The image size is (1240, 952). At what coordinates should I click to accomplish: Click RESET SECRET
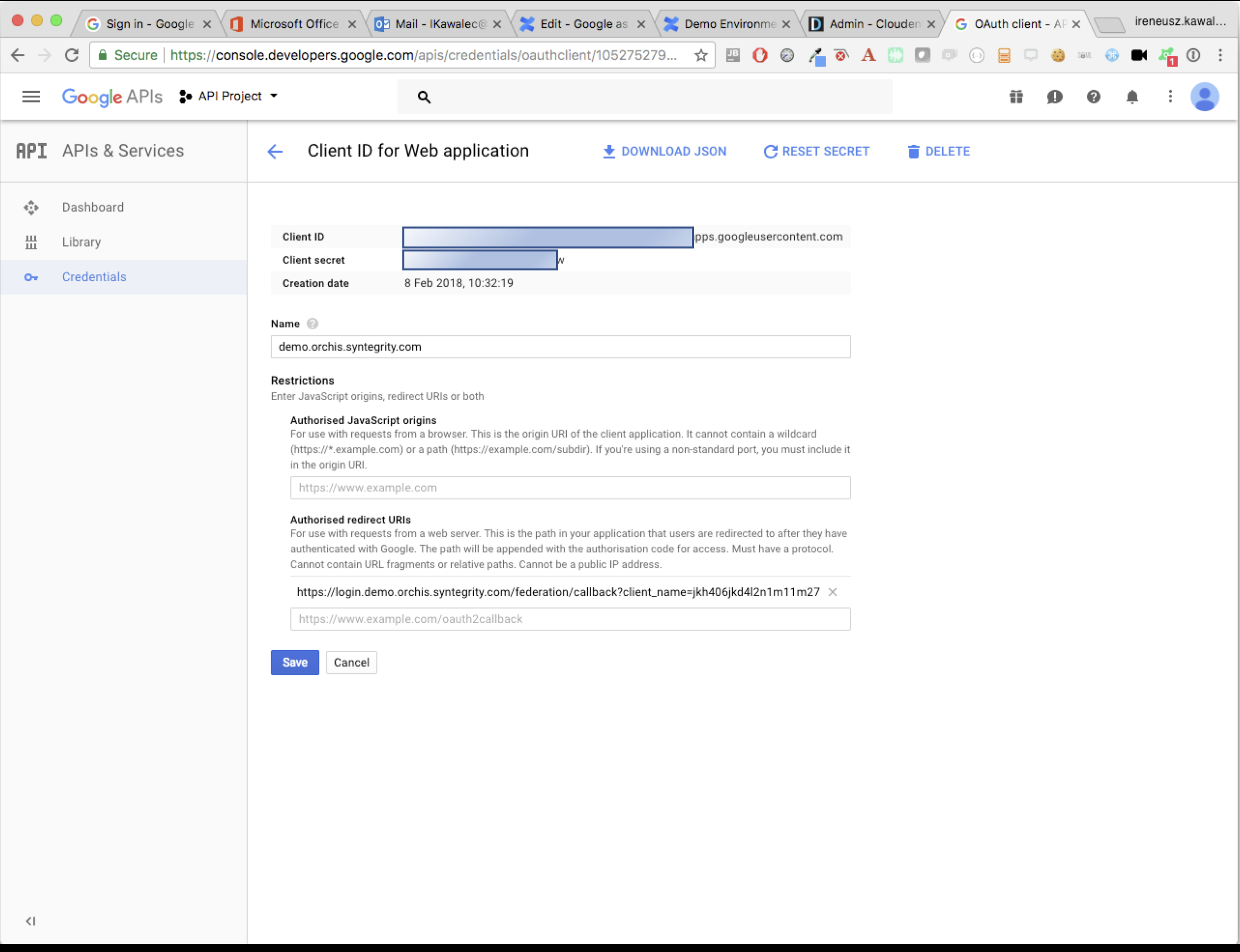coord(817,151)
